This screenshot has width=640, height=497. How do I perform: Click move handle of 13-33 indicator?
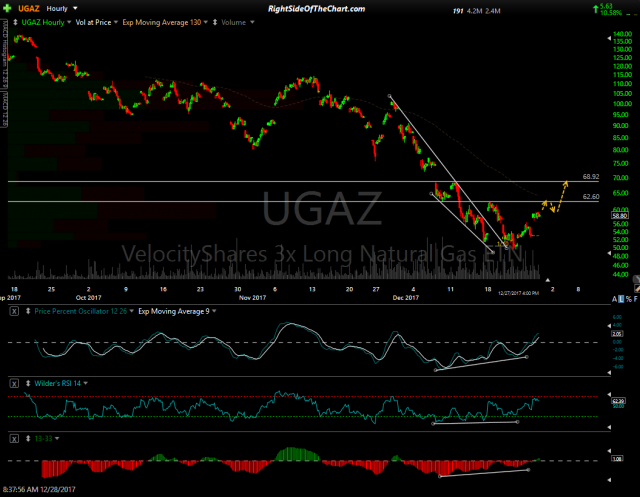pyautogui.click(x=28, y=439)
